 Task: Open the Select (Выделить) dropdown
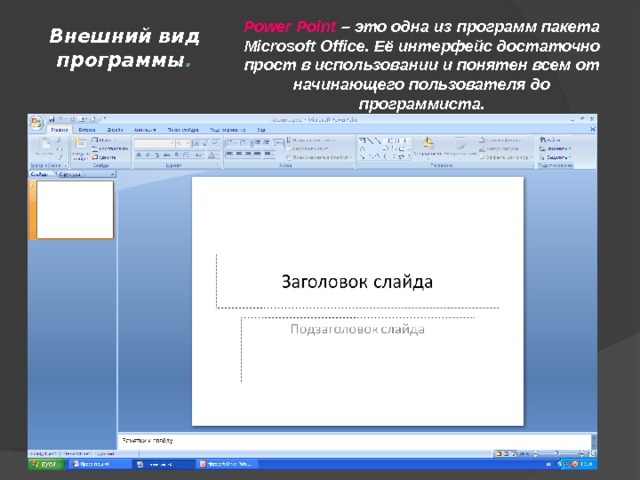pyautogui.click(x=554, y=157)
